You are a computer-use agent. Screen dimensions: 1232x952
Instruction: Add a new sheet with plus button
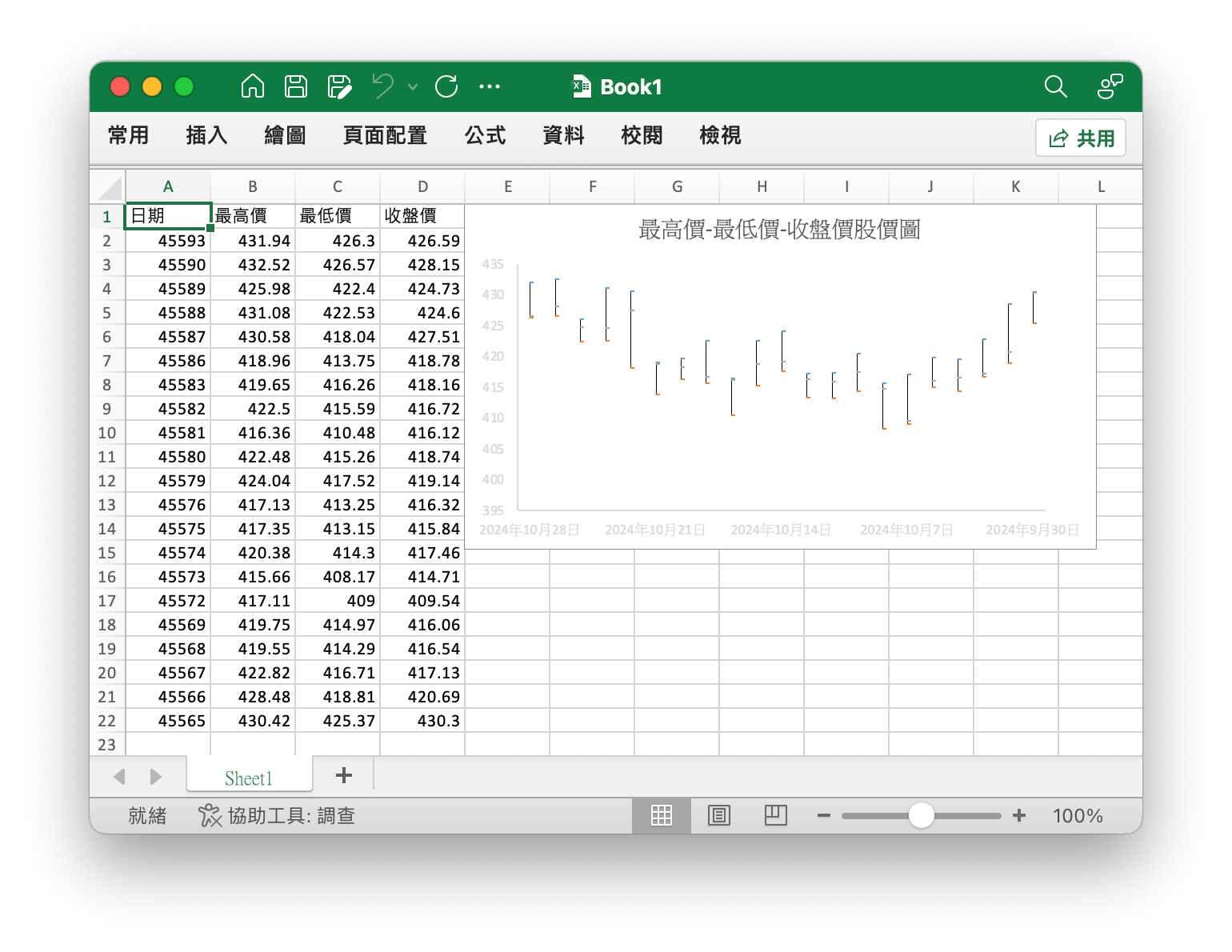(344, 775)
